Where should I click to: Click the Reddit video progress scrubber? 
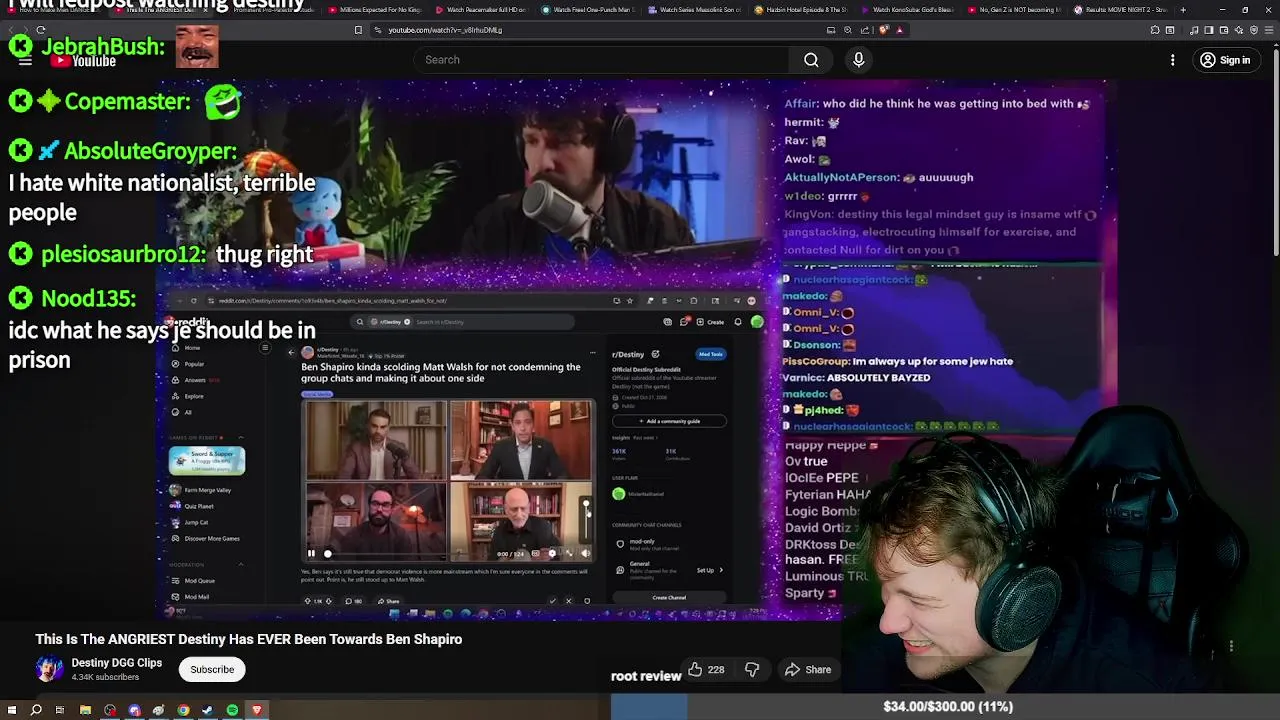pyautogui.click(x=327, y=553)
